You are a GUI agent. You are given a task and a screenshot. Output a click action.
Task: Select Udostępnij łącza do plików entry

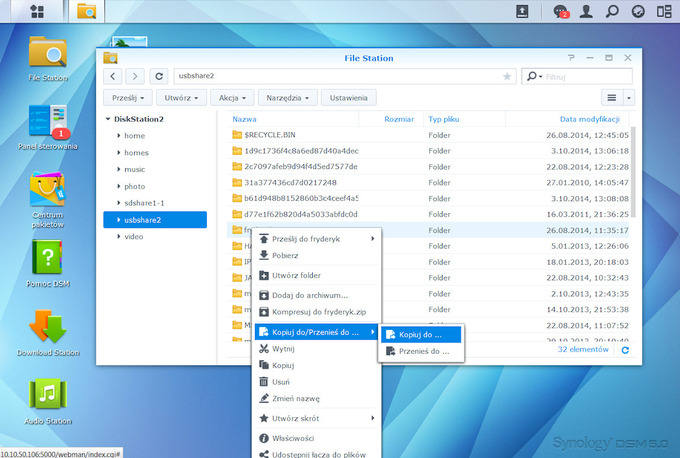(317, 454)
